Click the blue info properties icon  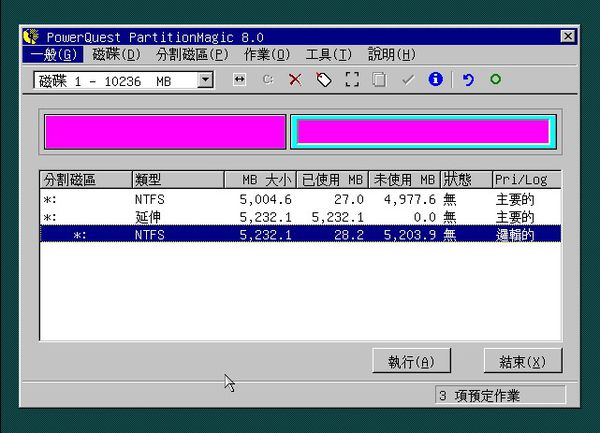(435, 80)
